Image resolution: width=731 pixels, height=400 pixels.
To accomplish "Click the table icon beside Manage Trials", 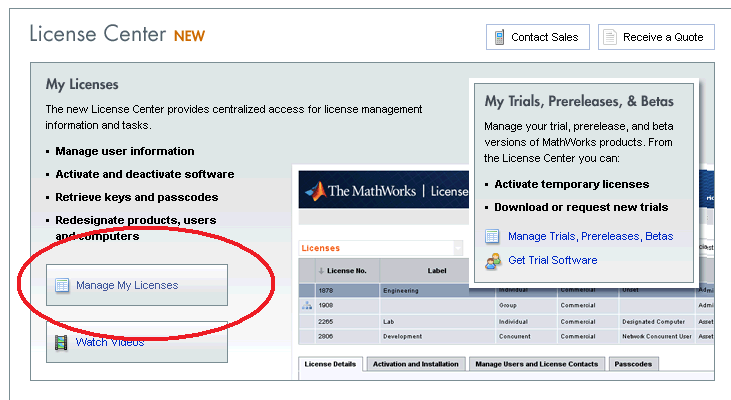I will pyautogui.click(x=492, y=236).
